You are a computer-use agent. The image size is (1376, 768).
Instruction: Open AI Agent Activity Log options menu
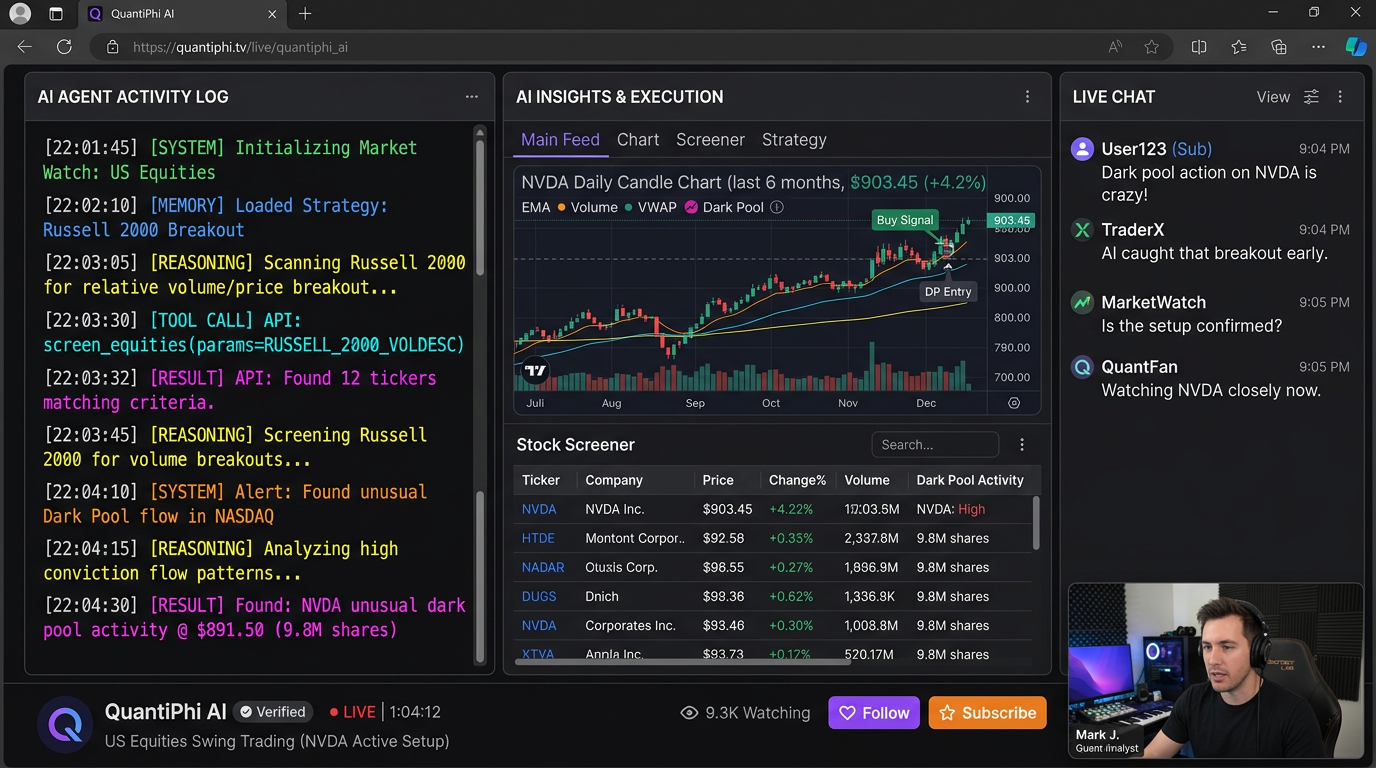[x=471, y=97]
